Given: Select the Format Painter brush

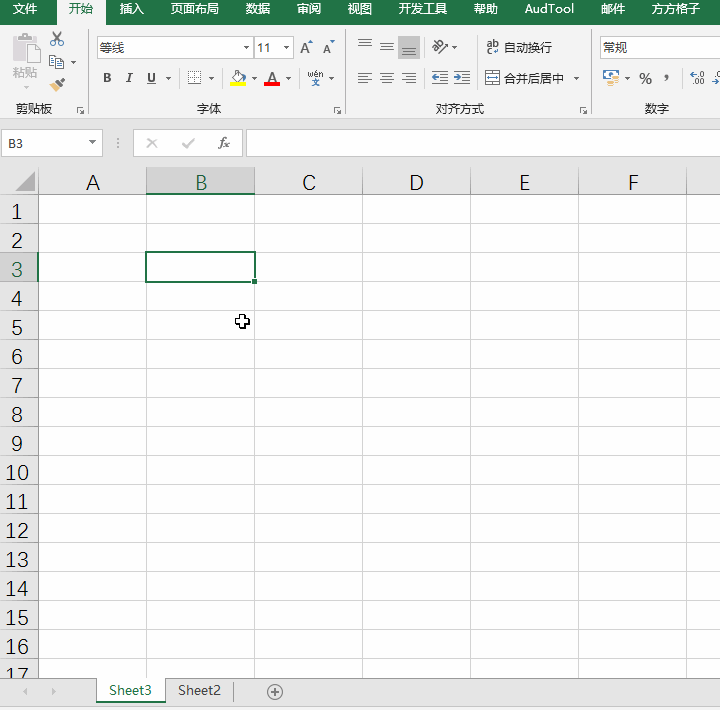Looking at the screenshot, I should pos(57,85).
